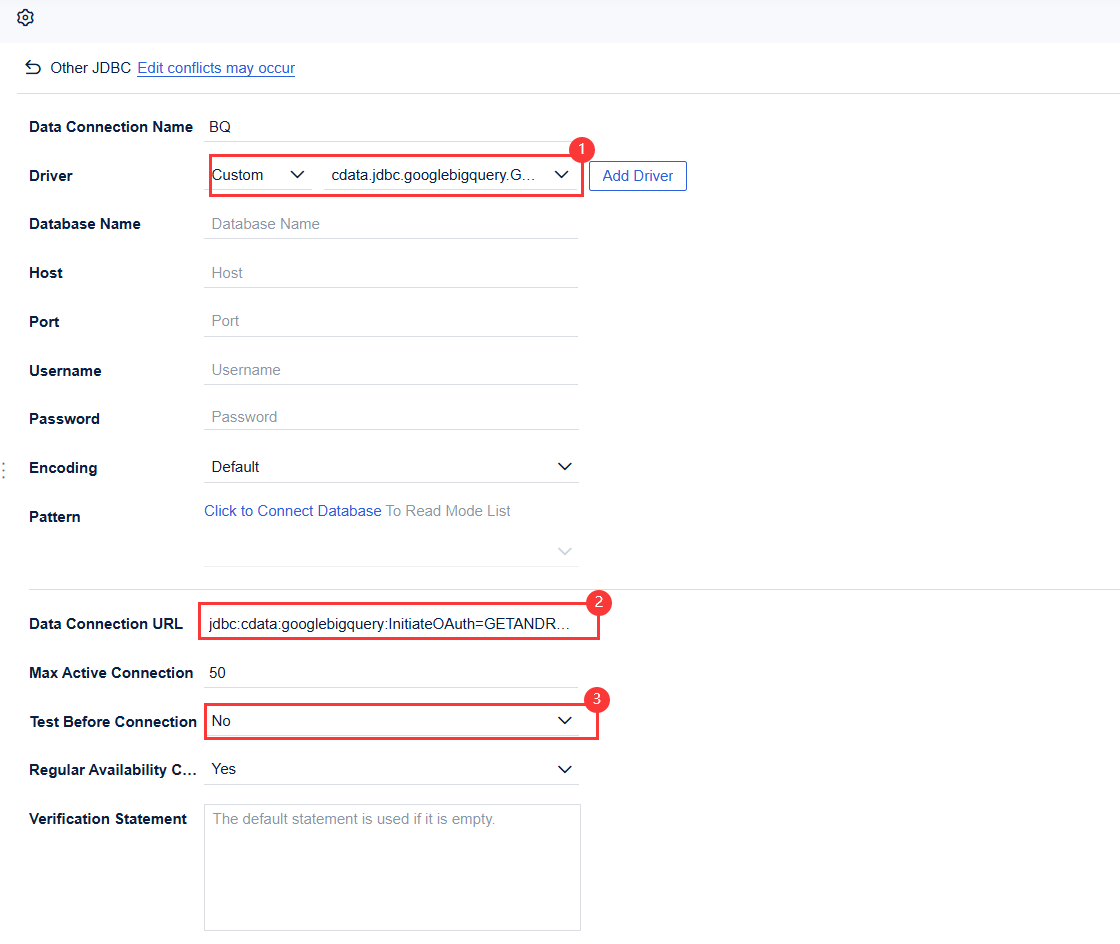Focus the Username input field
1120x944 pixels.
click(391, 370)
